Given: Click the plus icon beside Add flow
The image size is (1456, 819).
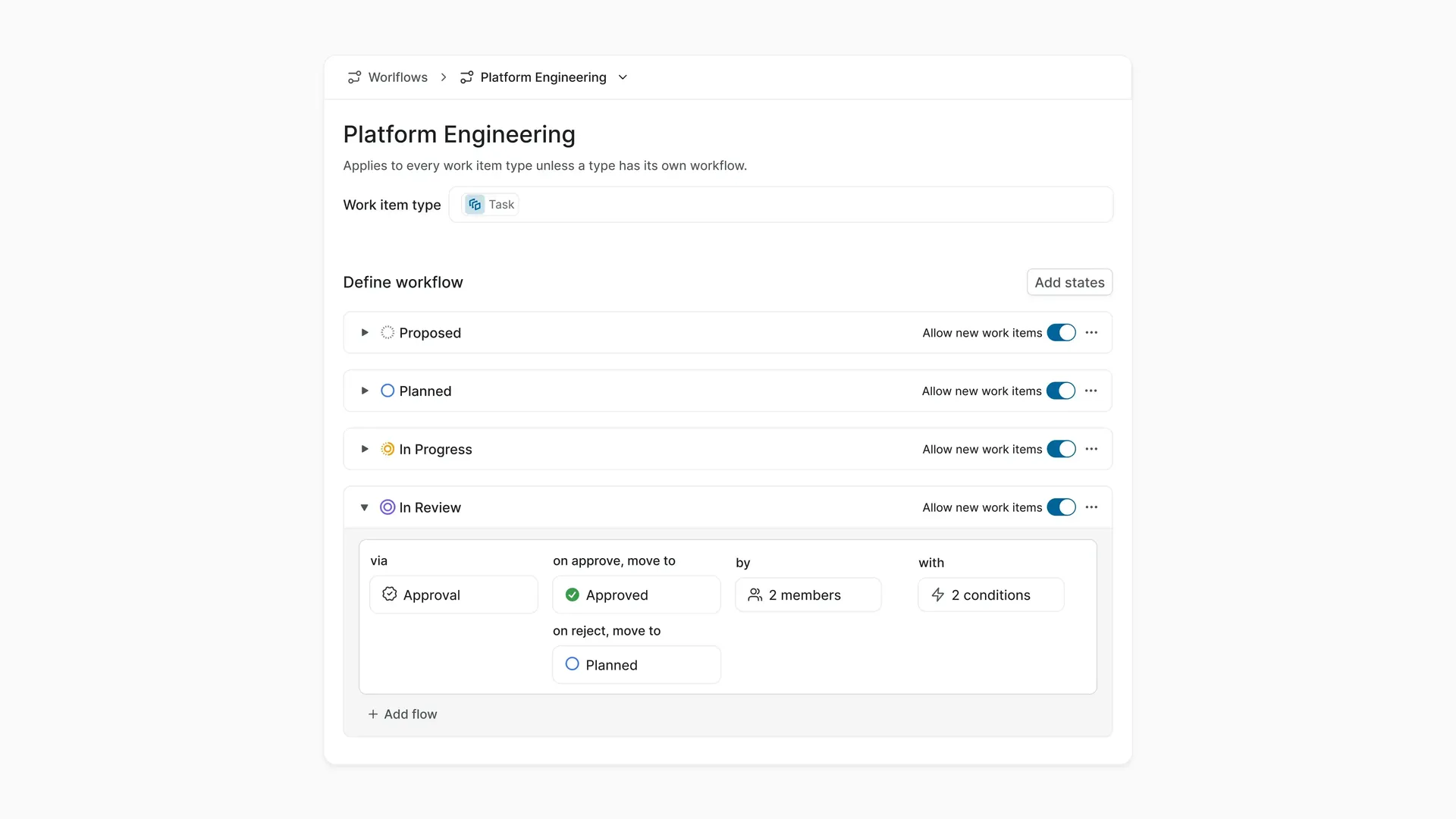Looking at the screenshot, I should pyautogui.click(x=373, y=714).
